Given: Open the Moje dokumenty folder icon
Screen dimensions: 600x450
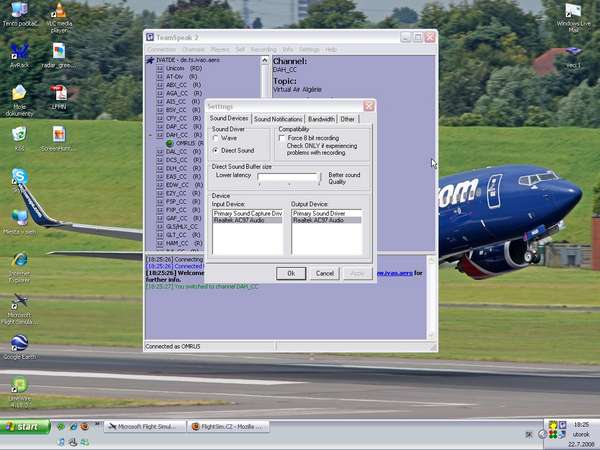Looking at the screenshot, I should pos(19,93).
